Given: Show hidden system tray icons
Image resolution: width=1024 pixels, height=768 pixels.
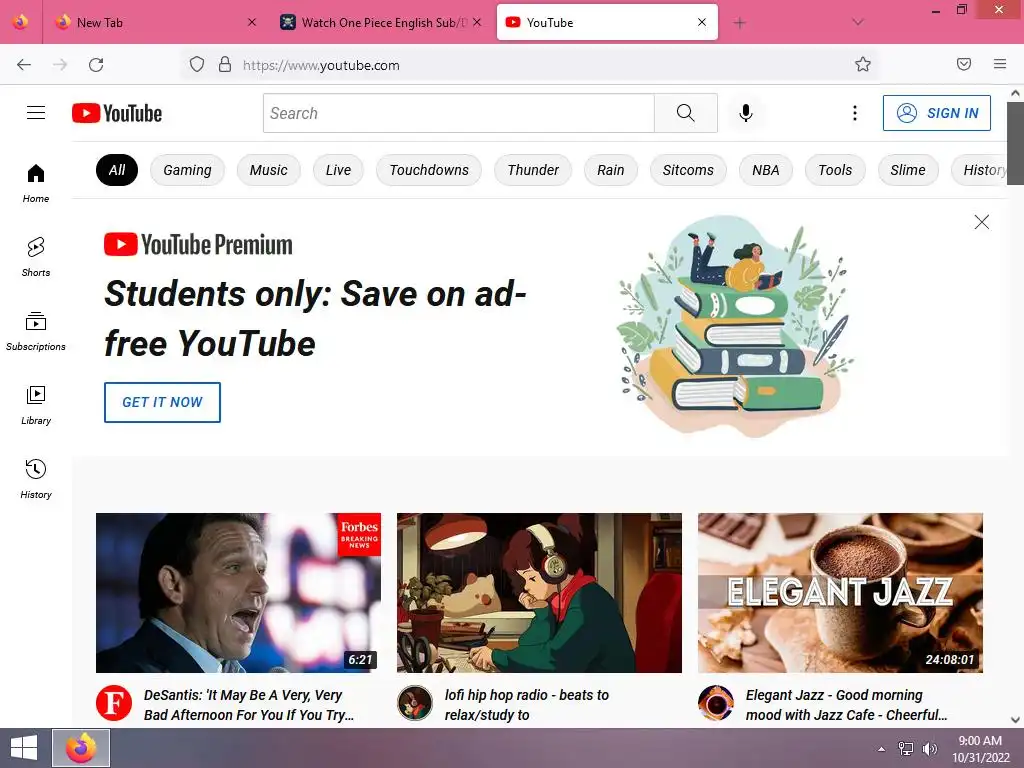Looking at the screenshot, I should [882, 749].
